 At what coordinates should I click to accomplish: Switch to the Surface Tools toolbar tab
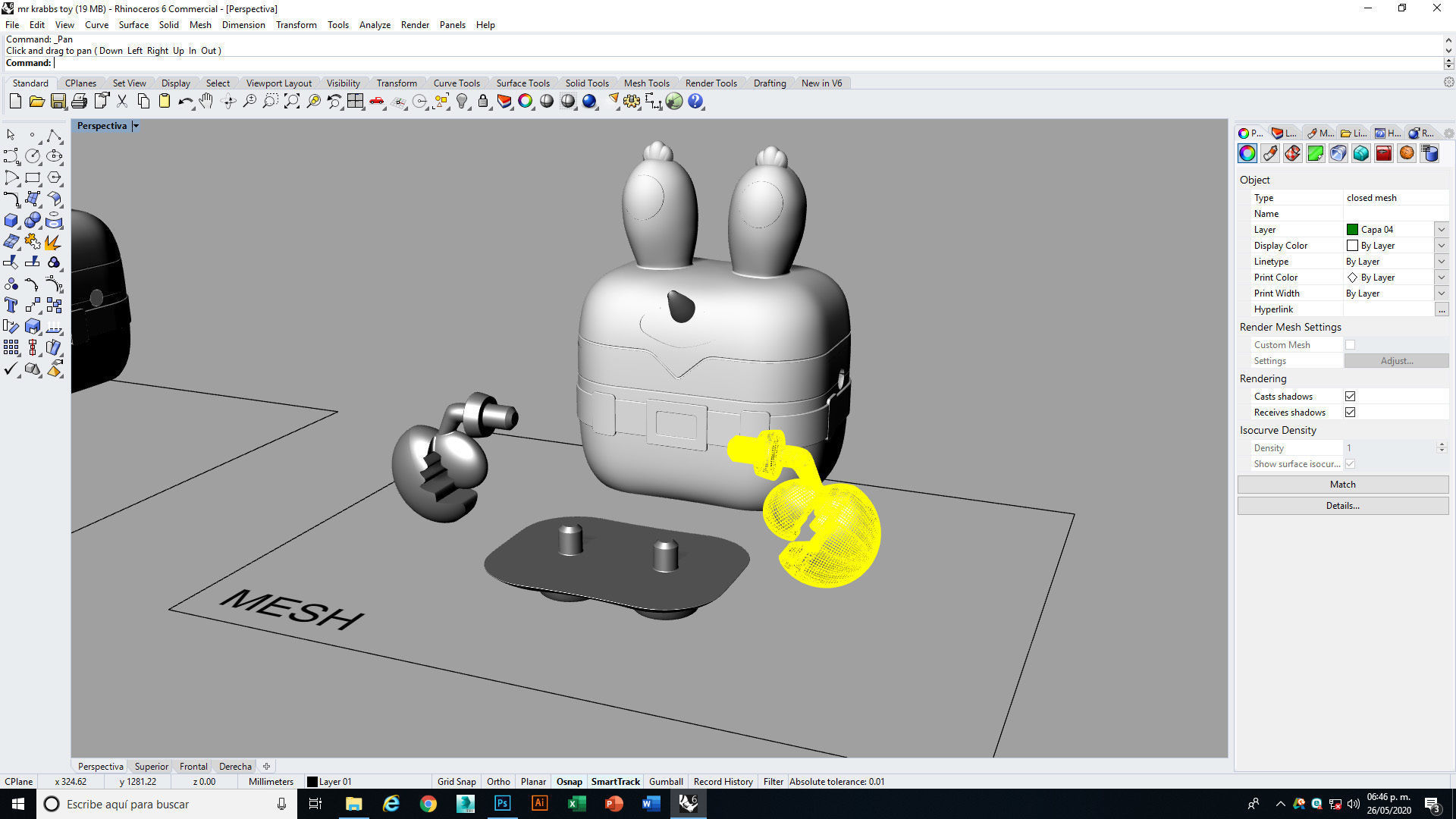click(x=522, y=83)
